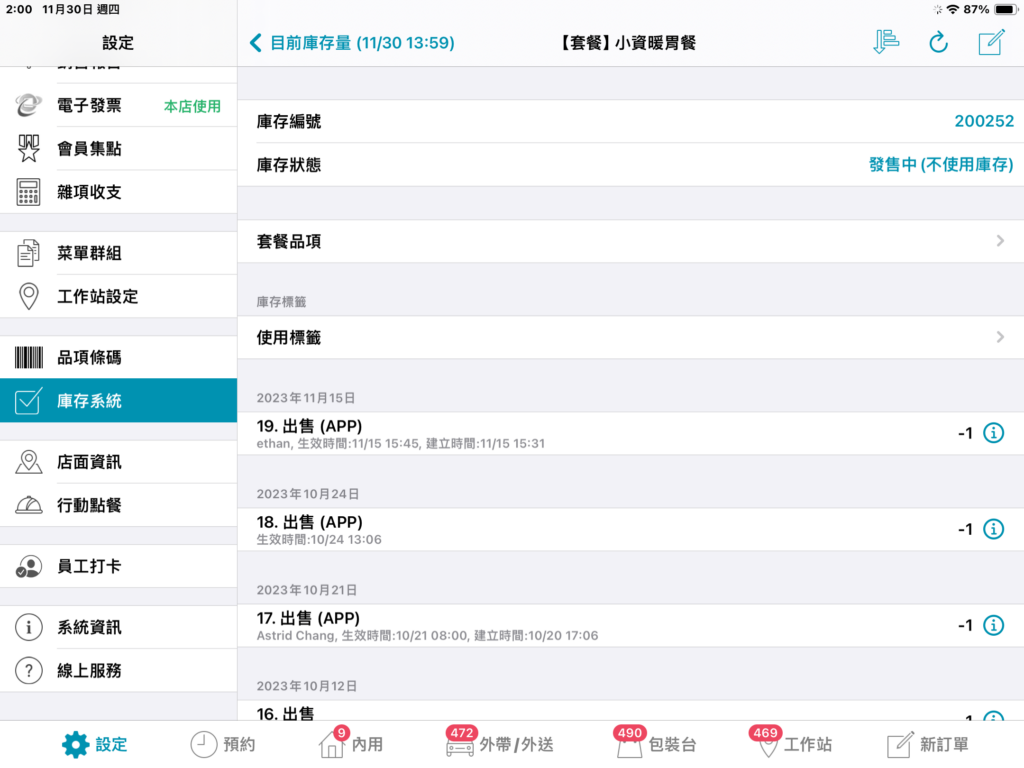The height and width of the screenshot is (768, 1024).
Task: Tap the battery indicator in status bar
Action: pos(1006,9)
